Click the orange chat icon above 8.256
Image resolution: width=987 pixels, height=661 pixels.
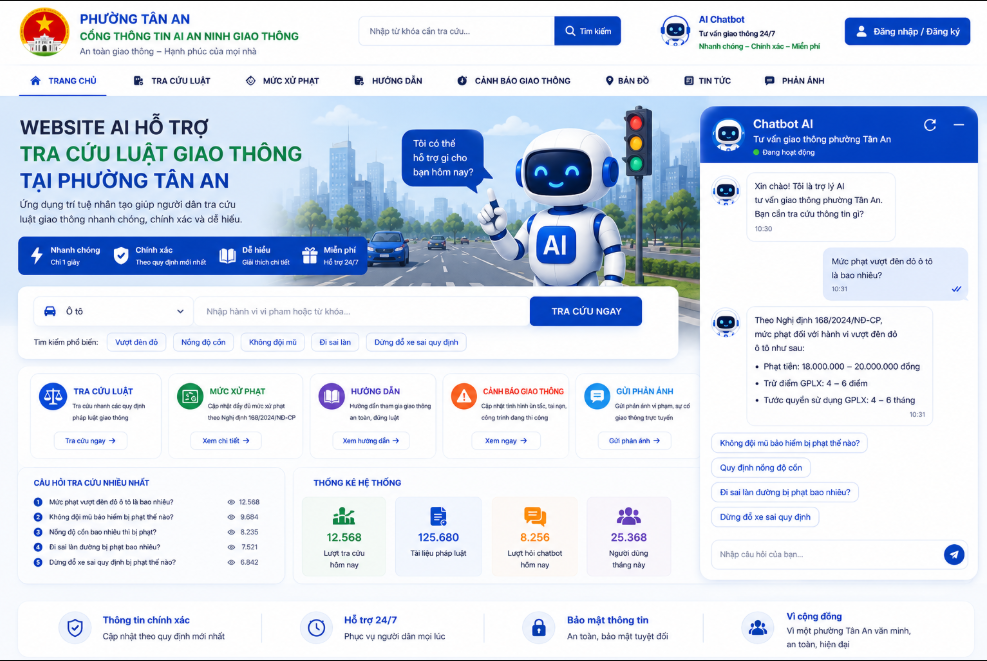pyautogui.click(x=535, y=516)
